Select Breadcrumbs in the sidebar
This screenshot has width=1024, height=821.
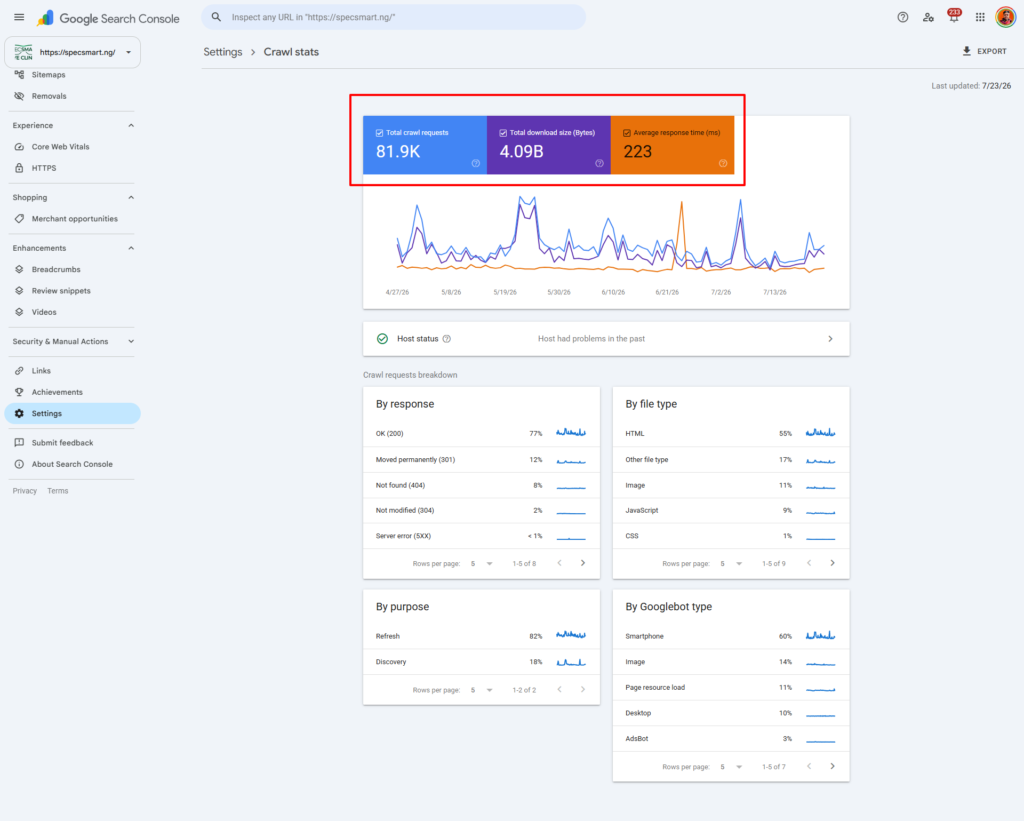coord(56,269)
